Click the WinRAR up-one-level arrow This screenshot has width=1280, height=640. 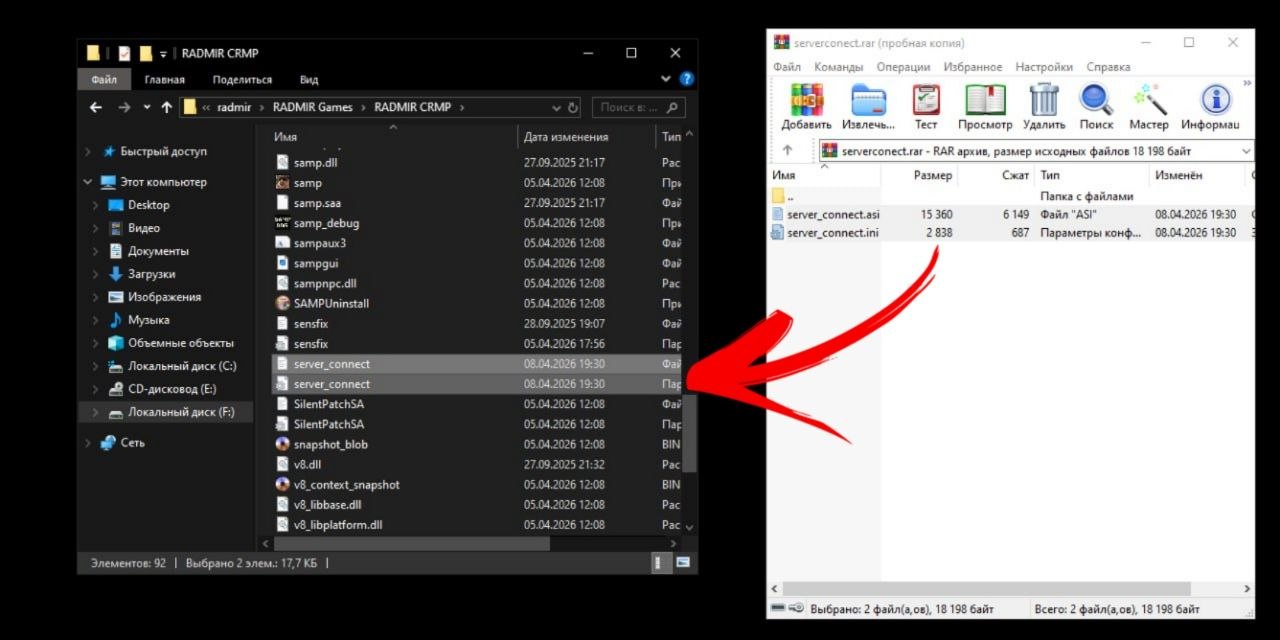tap(788, 151)
